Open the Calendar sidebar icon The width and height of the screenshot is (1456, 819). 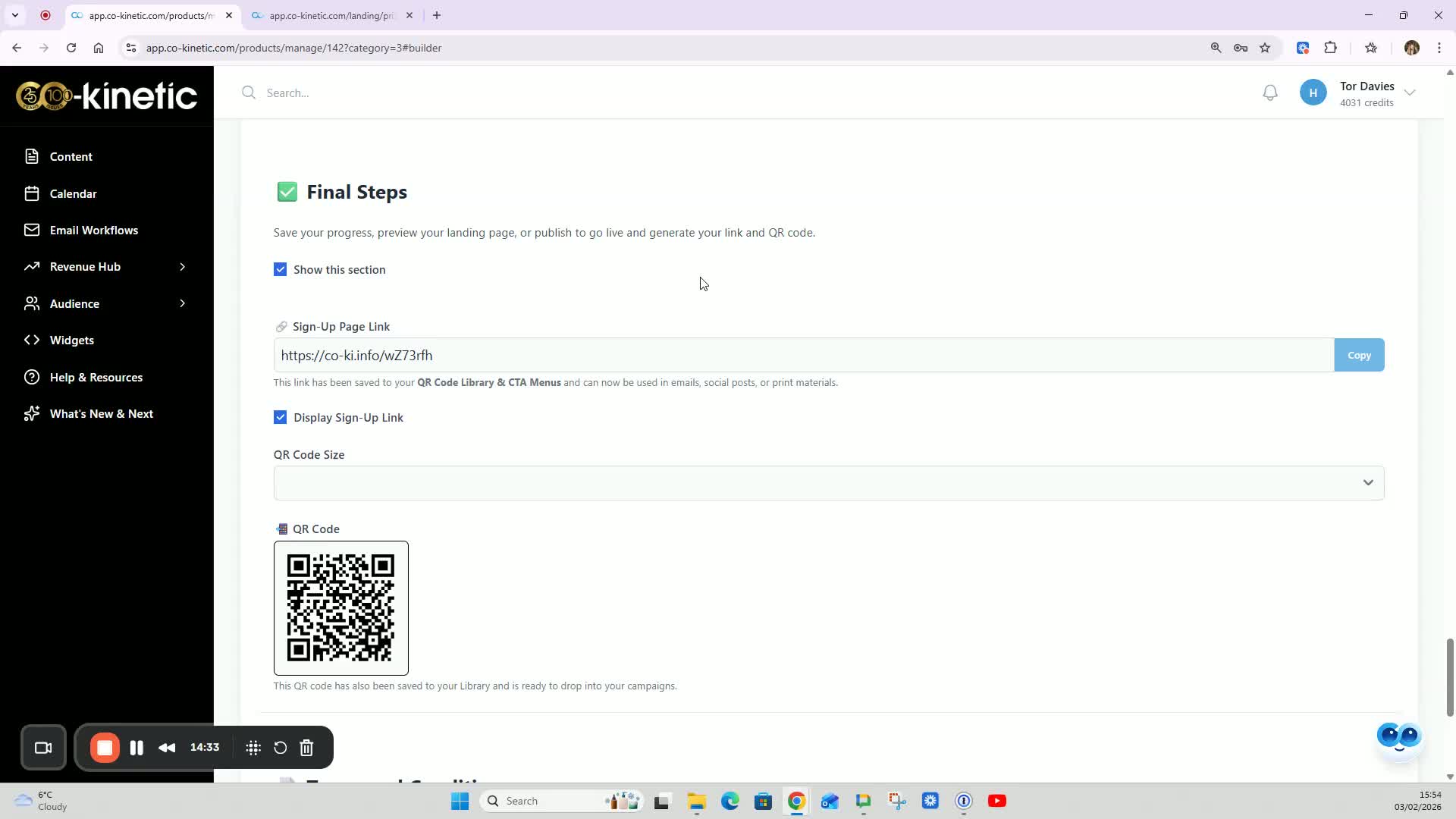pos(32,193)
